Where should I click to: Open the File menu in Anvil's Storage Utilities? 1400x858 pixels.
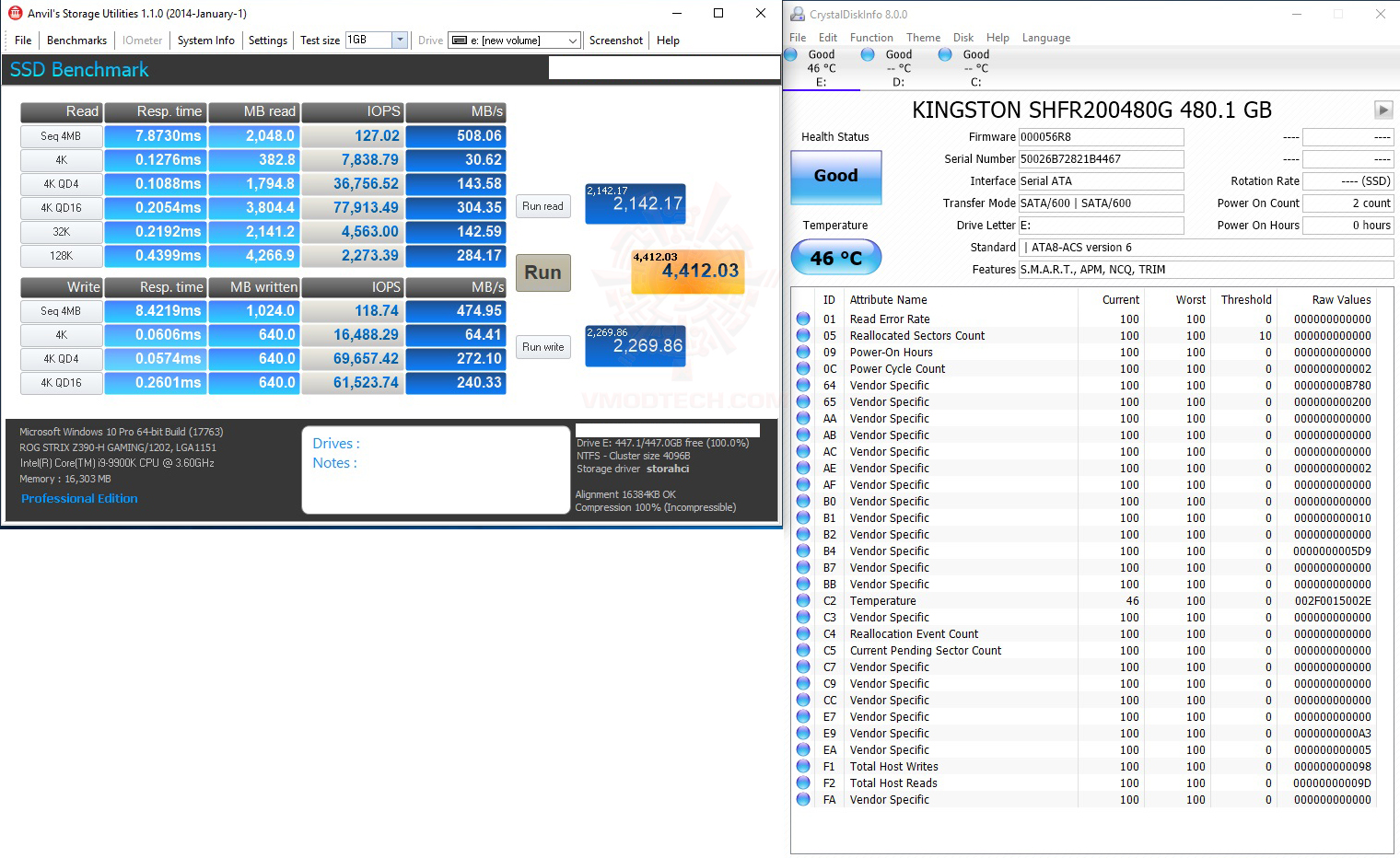[23, 41]
